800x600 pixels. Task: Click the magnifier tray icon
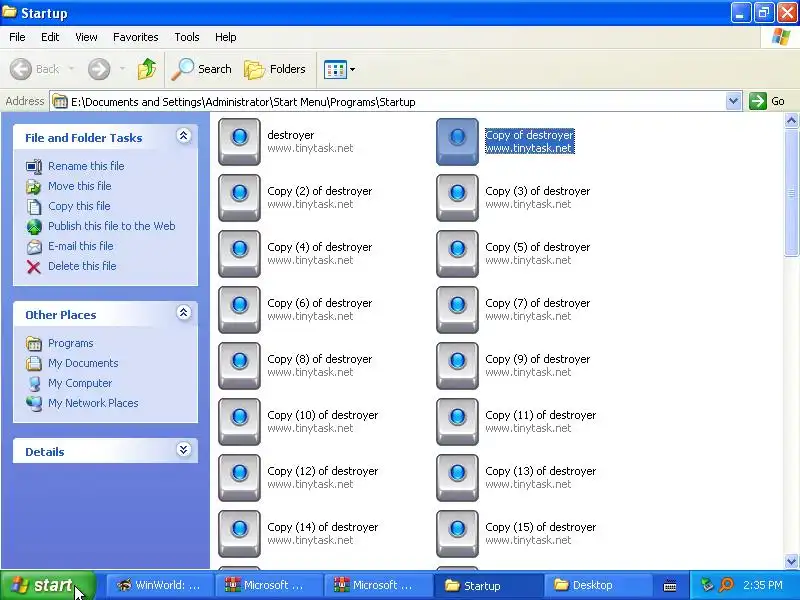pos(727,585)
